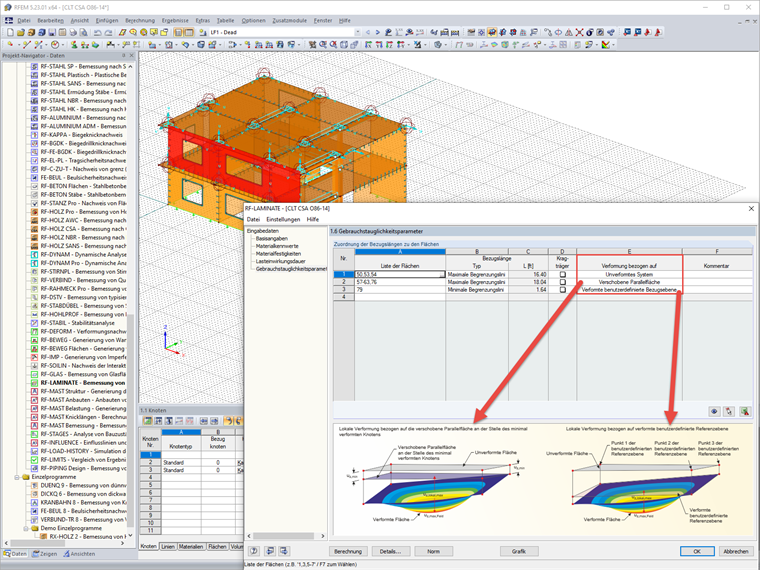Click the new line tool icon
The width and height of the screenshot is (760, 570).
click(27, 45)
